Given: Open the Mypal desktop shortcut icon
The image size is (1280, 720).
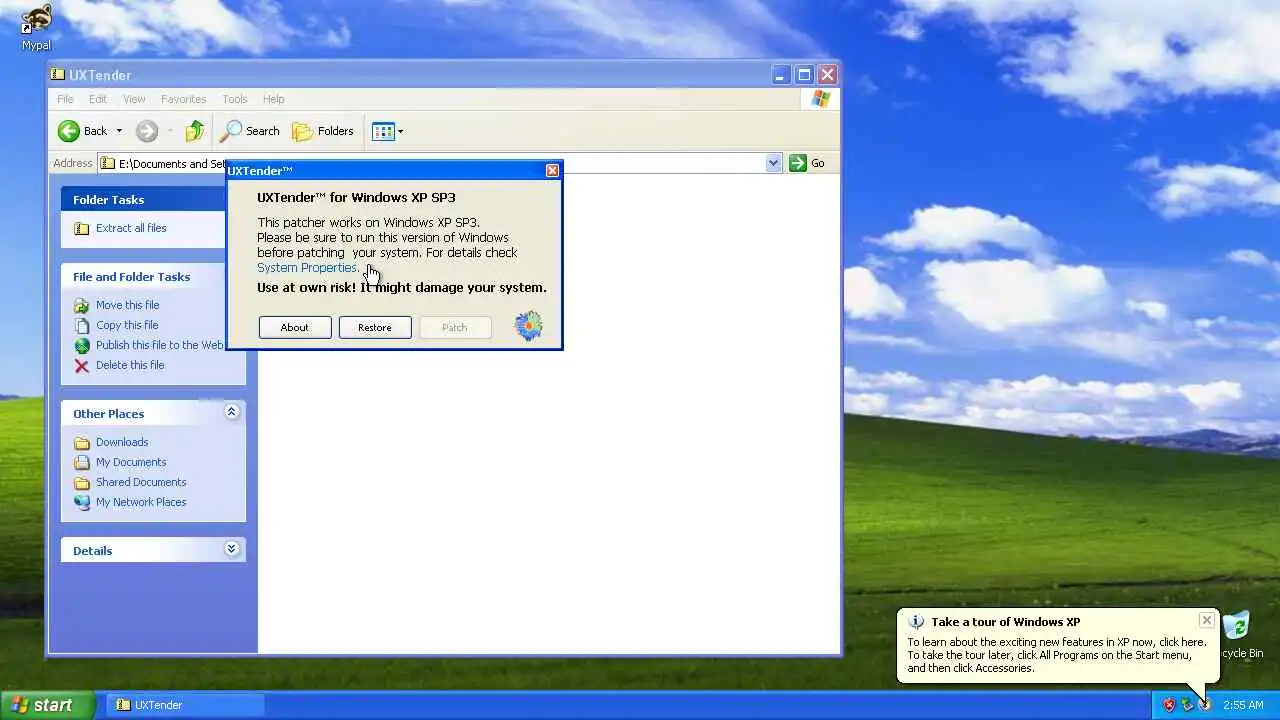Looking at the screenshot, I should (37, 25).
